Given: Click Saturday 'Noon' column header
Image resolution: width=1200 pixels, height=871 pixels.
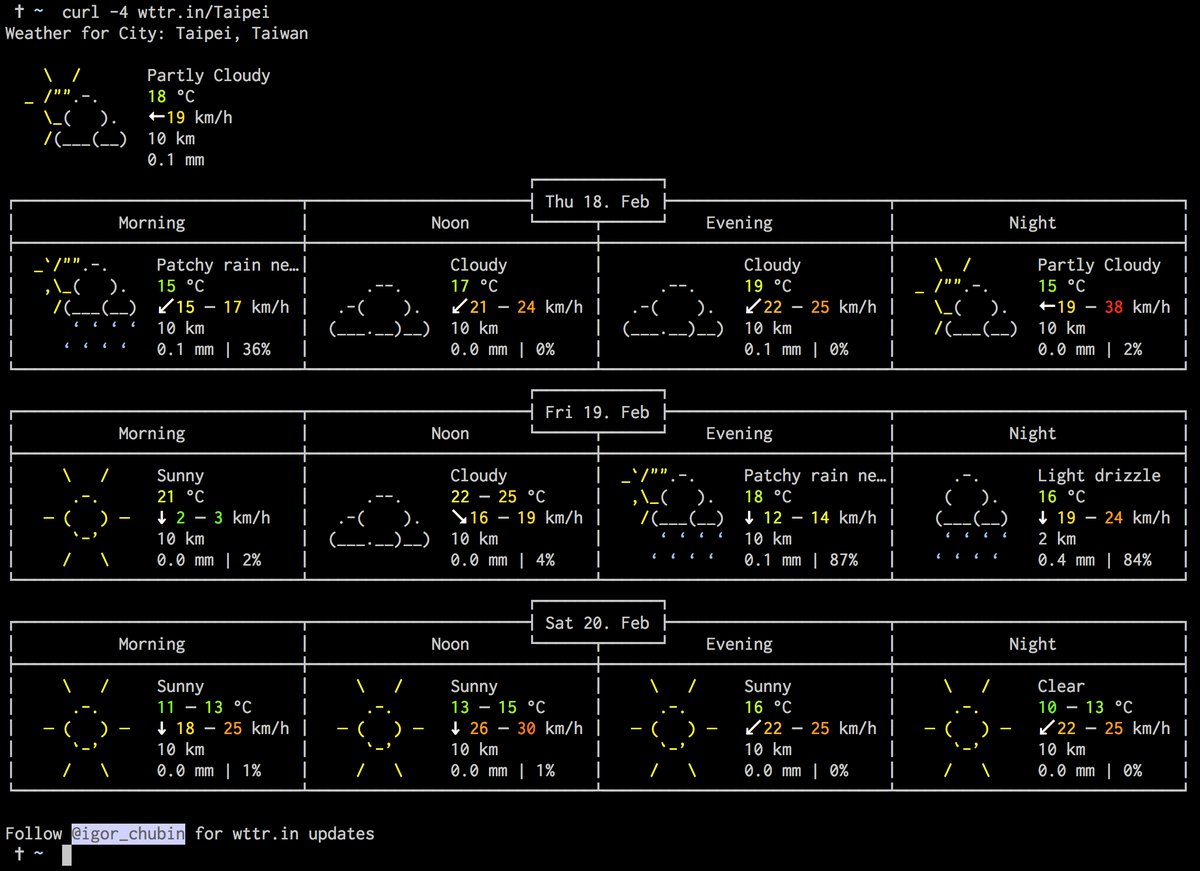Looking at the screenshot, I should point(450,645).
